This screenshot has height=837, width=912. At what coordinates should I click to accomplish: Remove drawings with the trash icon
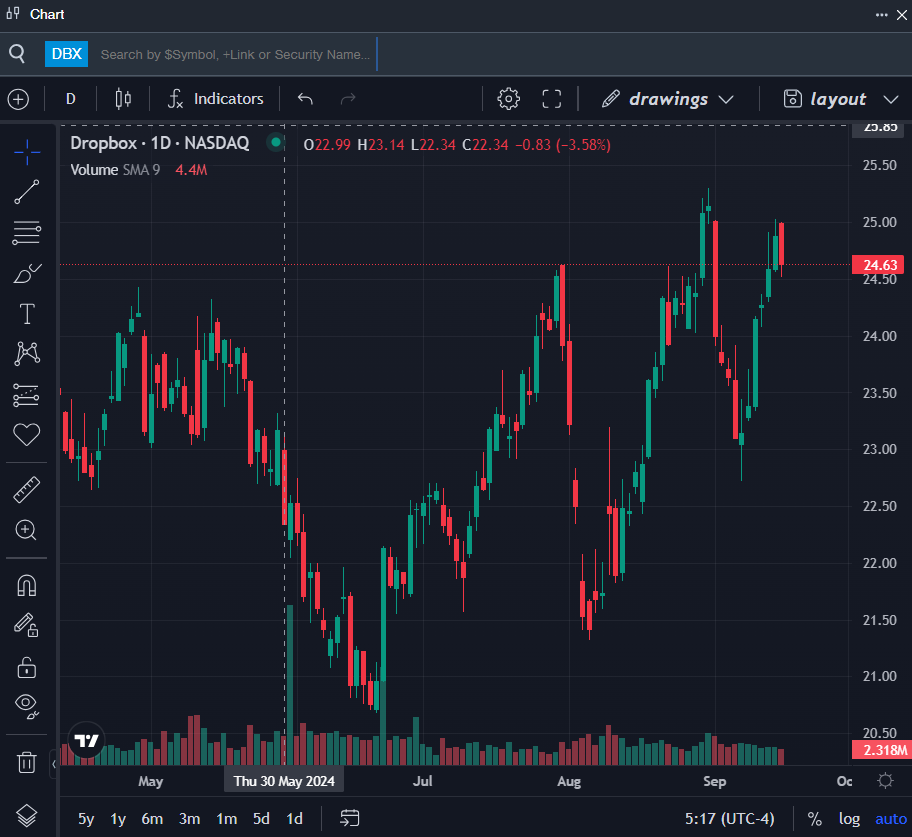tap(27, 761)
